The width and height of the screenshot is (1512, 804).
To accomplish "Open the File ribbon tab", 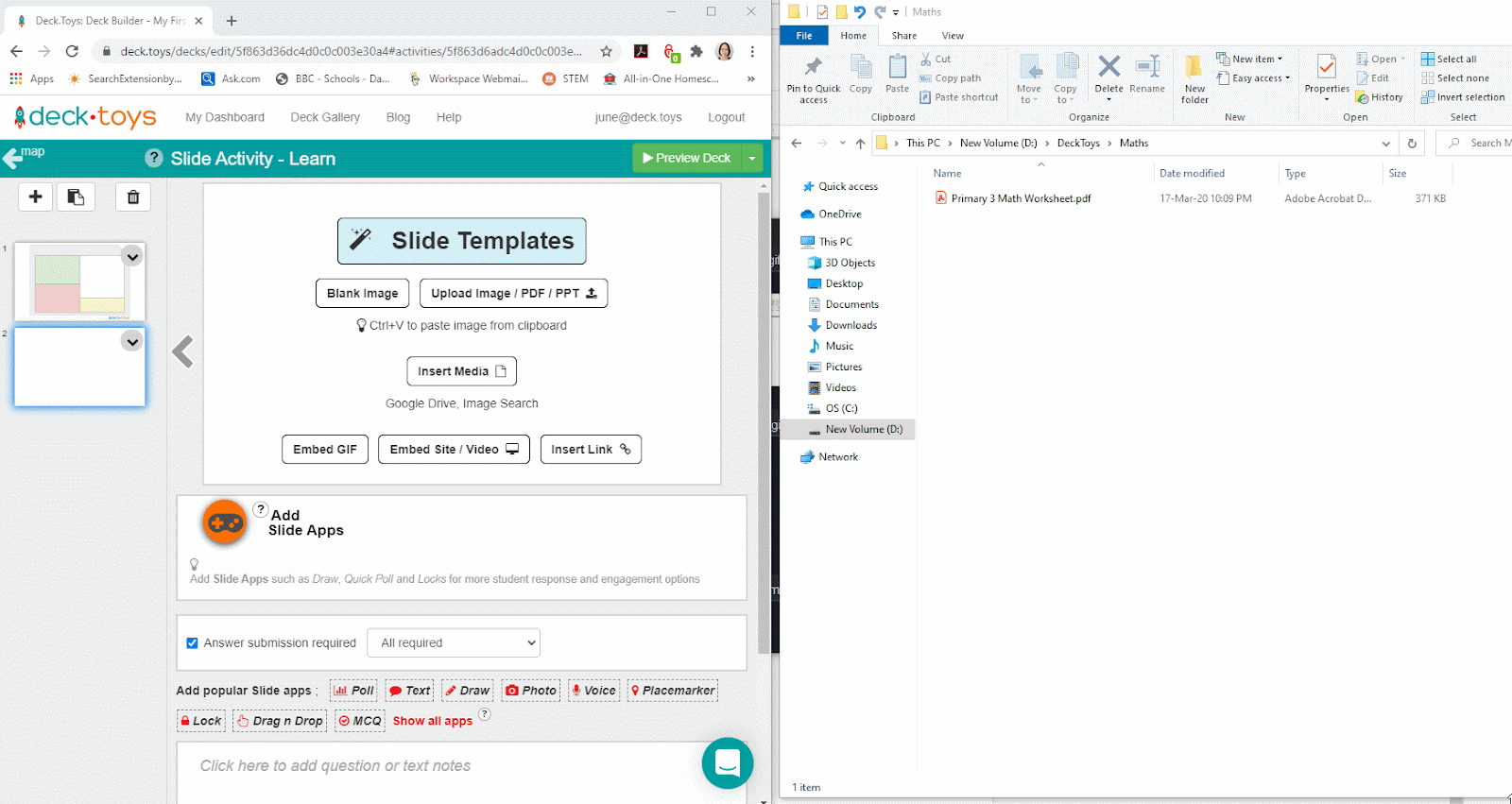I will coord(804,36).
